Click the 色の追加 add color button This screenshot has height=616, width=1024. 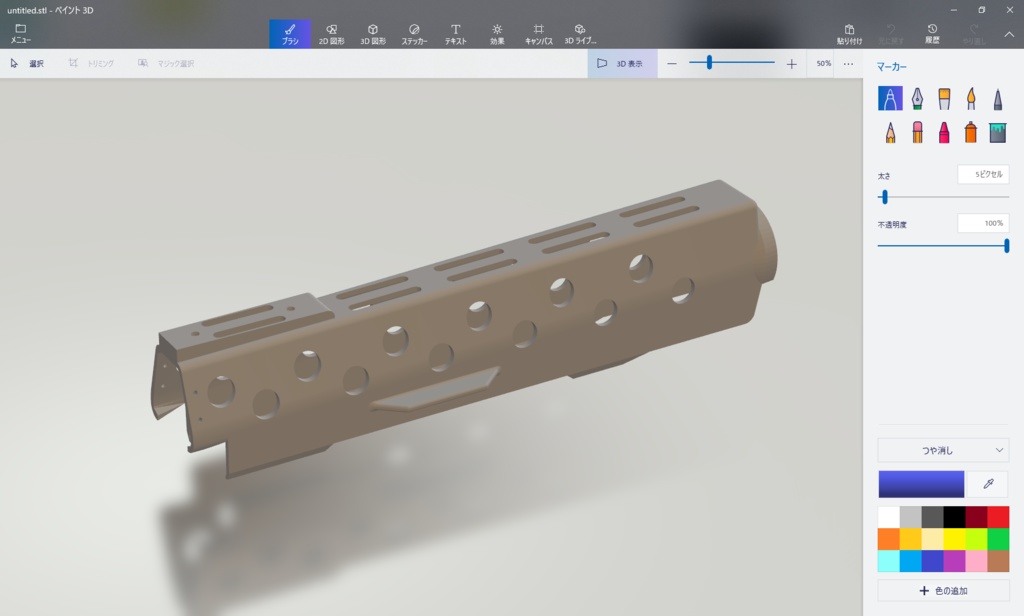click(943, 591)
